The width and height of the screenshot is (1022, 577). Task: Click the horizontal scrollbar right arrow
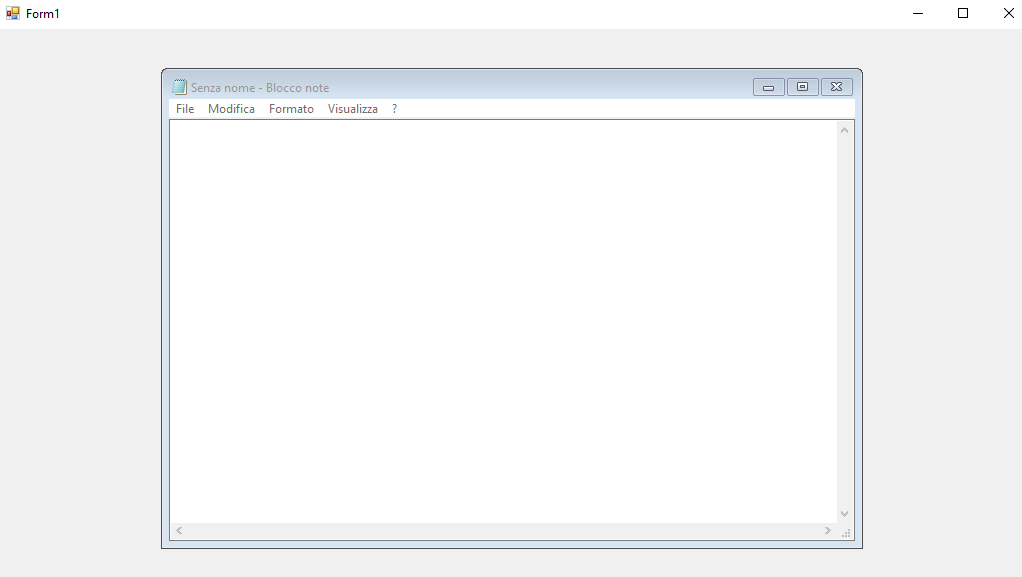tap(828, 531)
